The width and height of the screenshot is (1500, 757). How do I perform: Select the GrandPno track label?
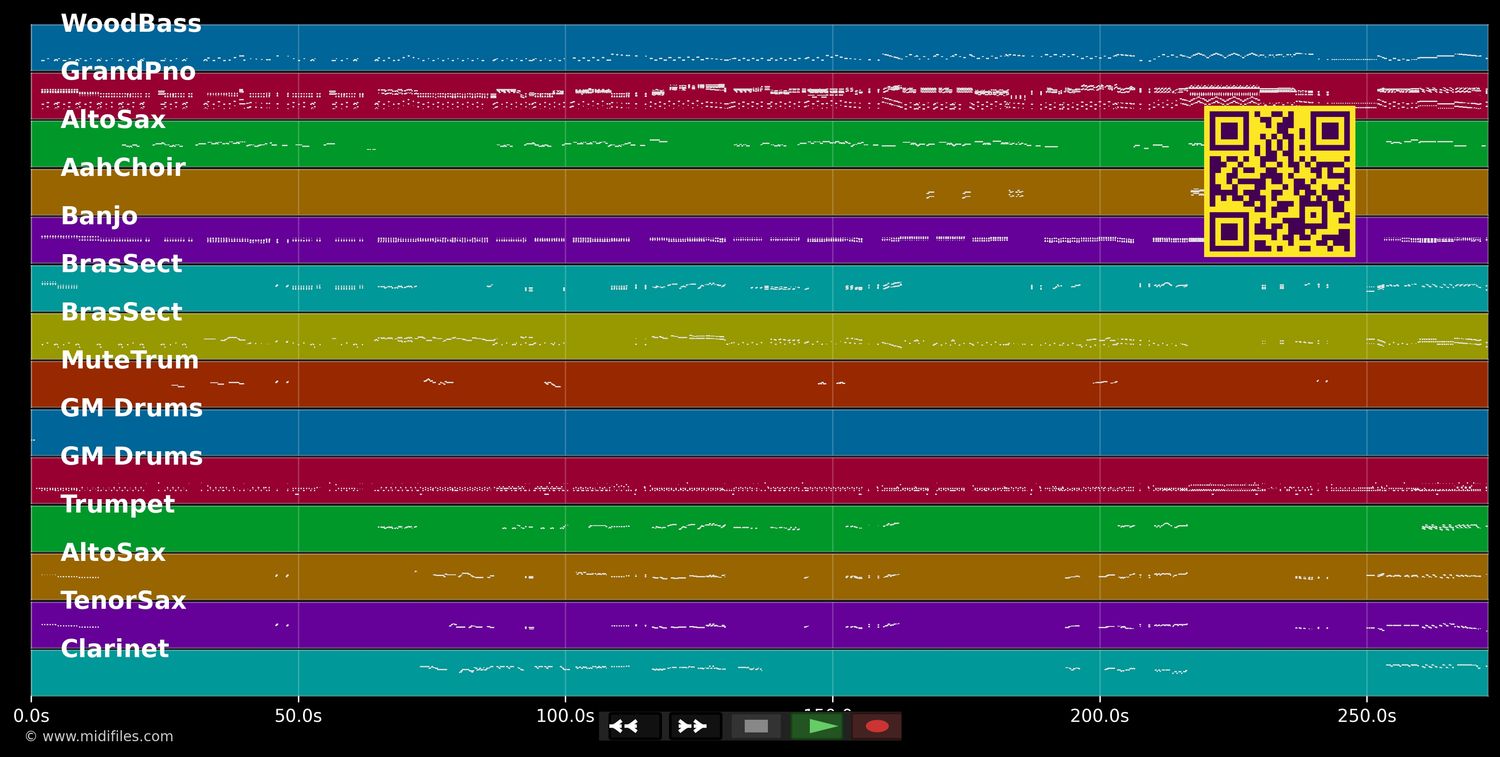[x=129, y=71]
